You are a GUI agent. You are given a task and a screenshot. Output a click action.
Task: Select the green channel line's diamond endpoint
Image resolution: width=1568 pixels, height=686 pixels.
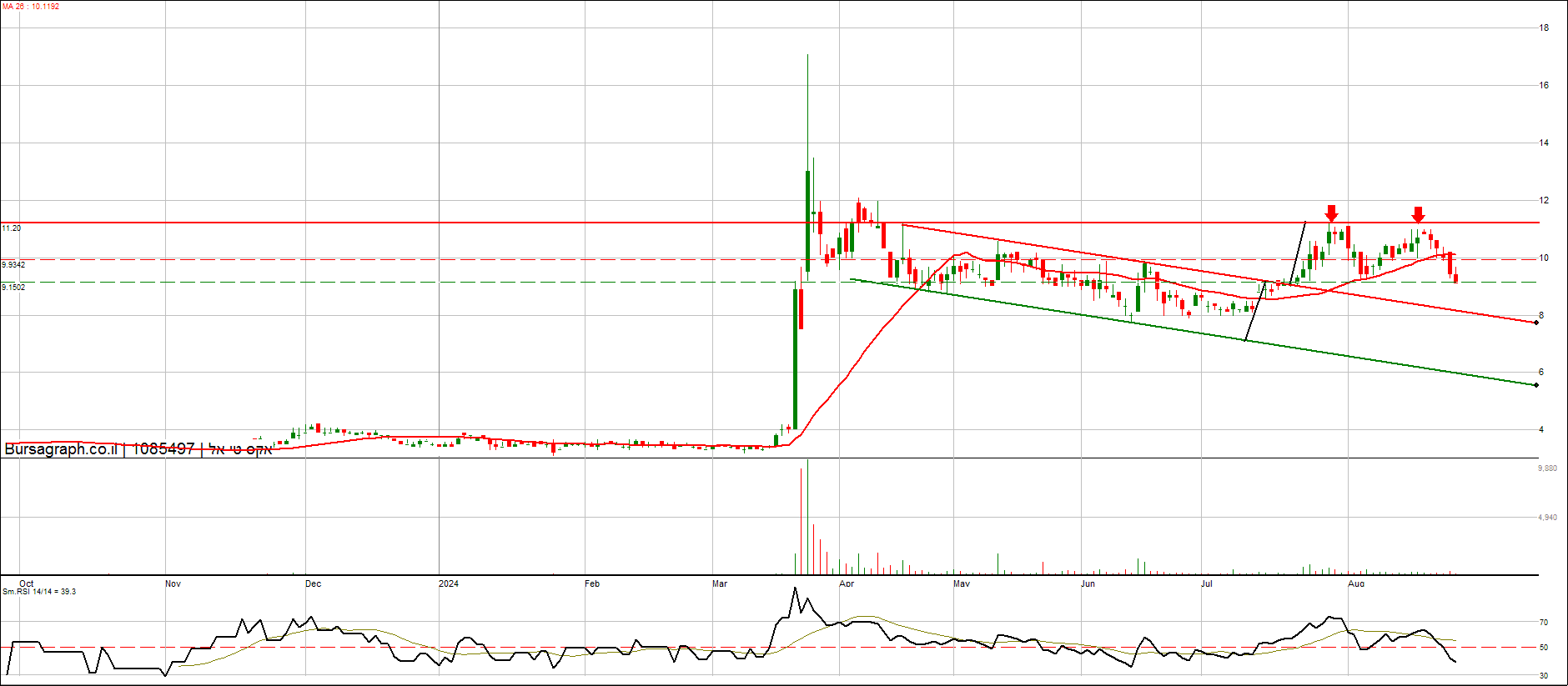coord(1536,385)
